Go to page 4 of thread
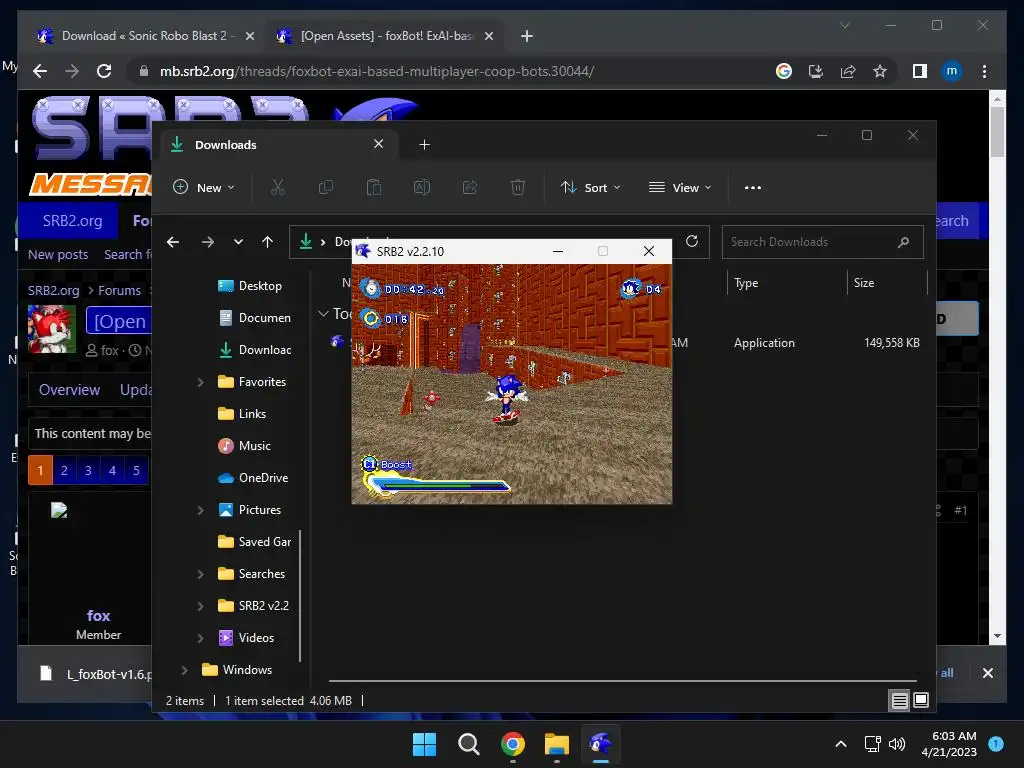The image size is (1024, 768). point(112,470)
